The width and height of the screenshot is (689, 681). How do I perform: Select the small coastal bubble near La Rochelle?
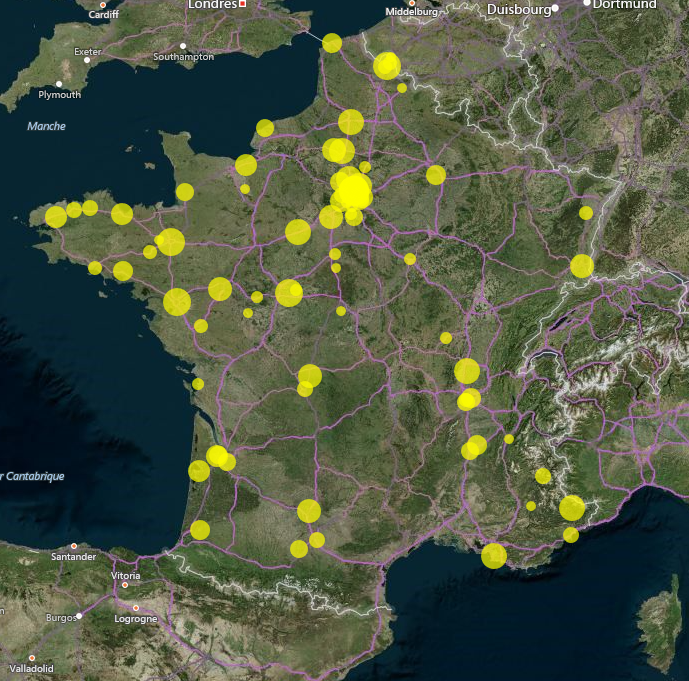click(x=198, y=384)
